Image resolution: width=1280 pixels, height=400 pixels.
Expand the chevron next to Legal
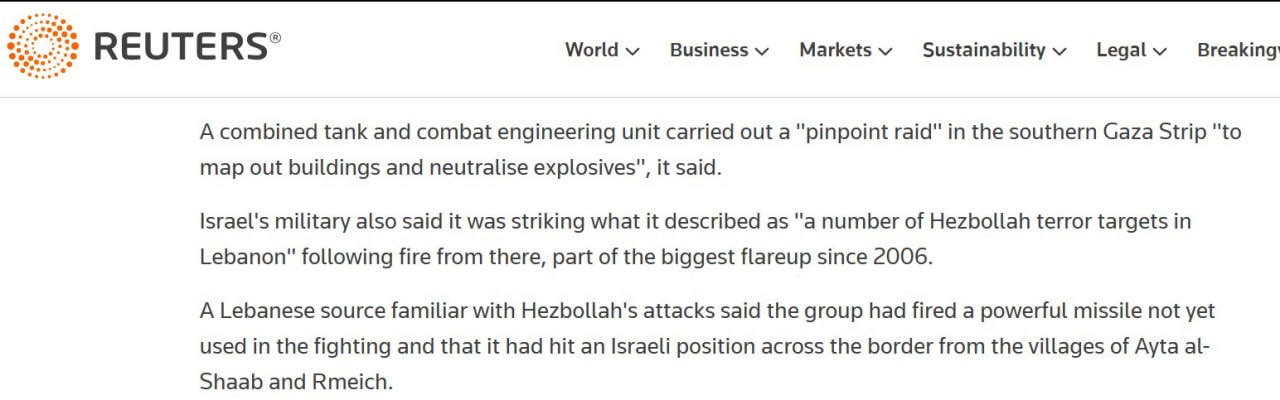click(x=1160, y=51)
